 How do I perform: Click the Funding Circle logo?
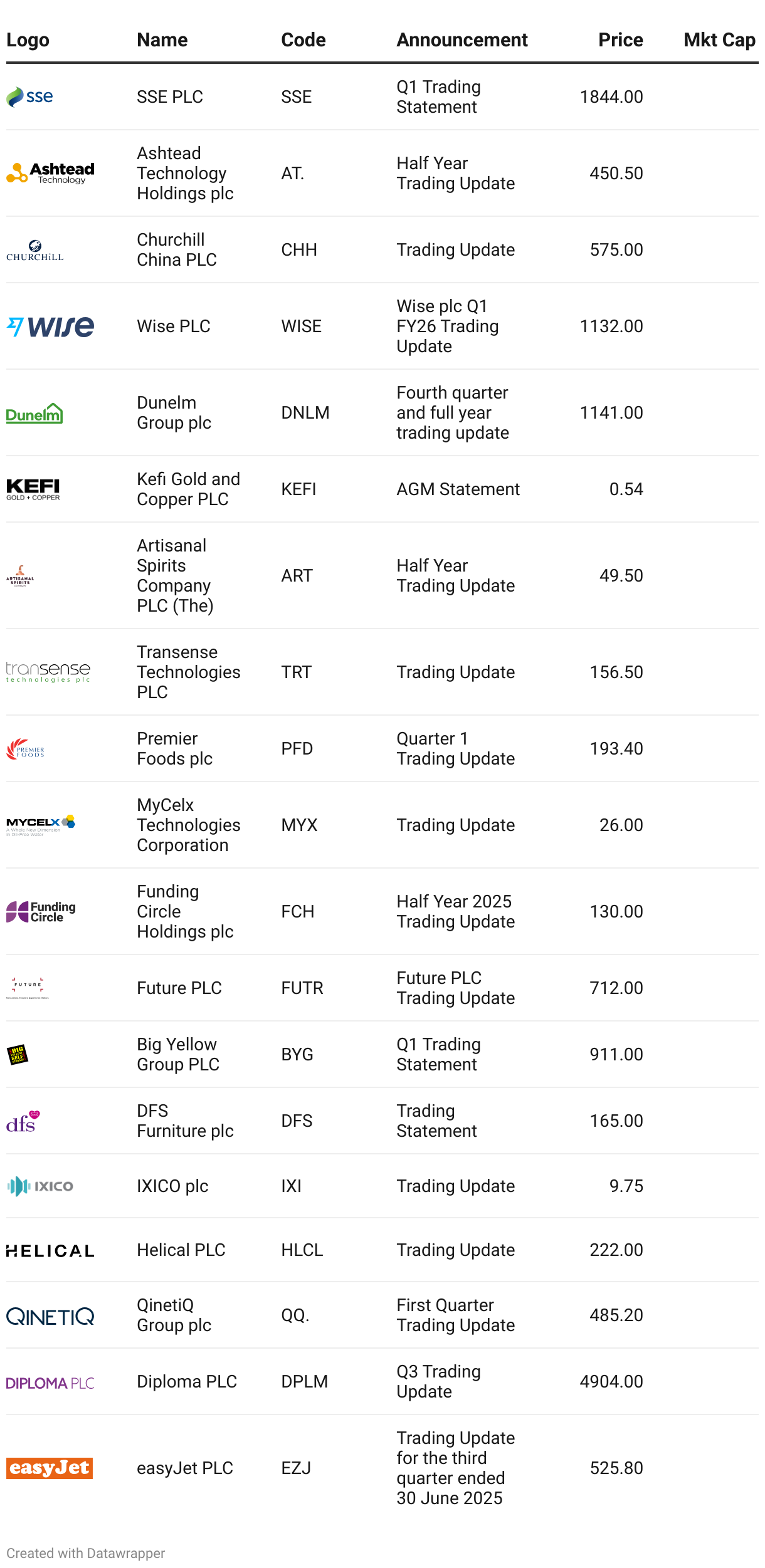tap(41, 912)
